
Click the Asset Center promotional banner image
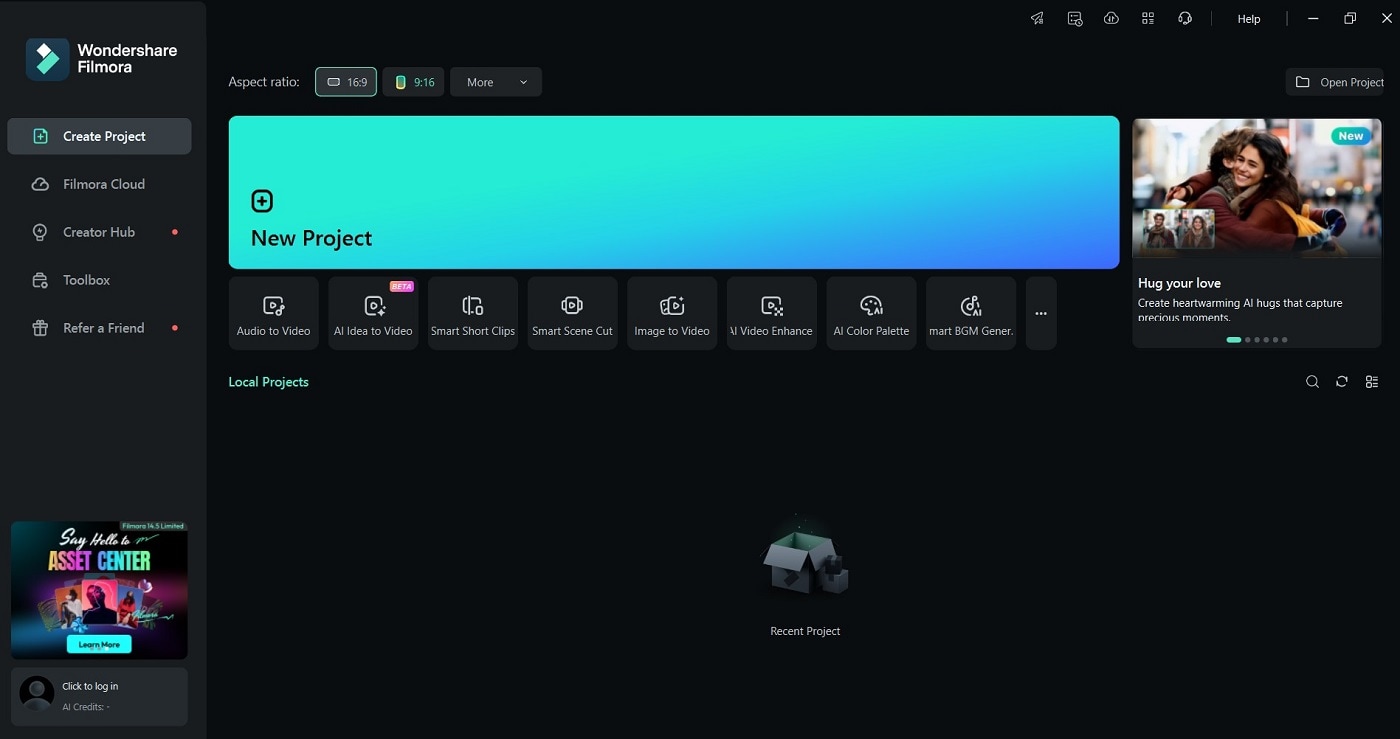[x=99, y=590]
